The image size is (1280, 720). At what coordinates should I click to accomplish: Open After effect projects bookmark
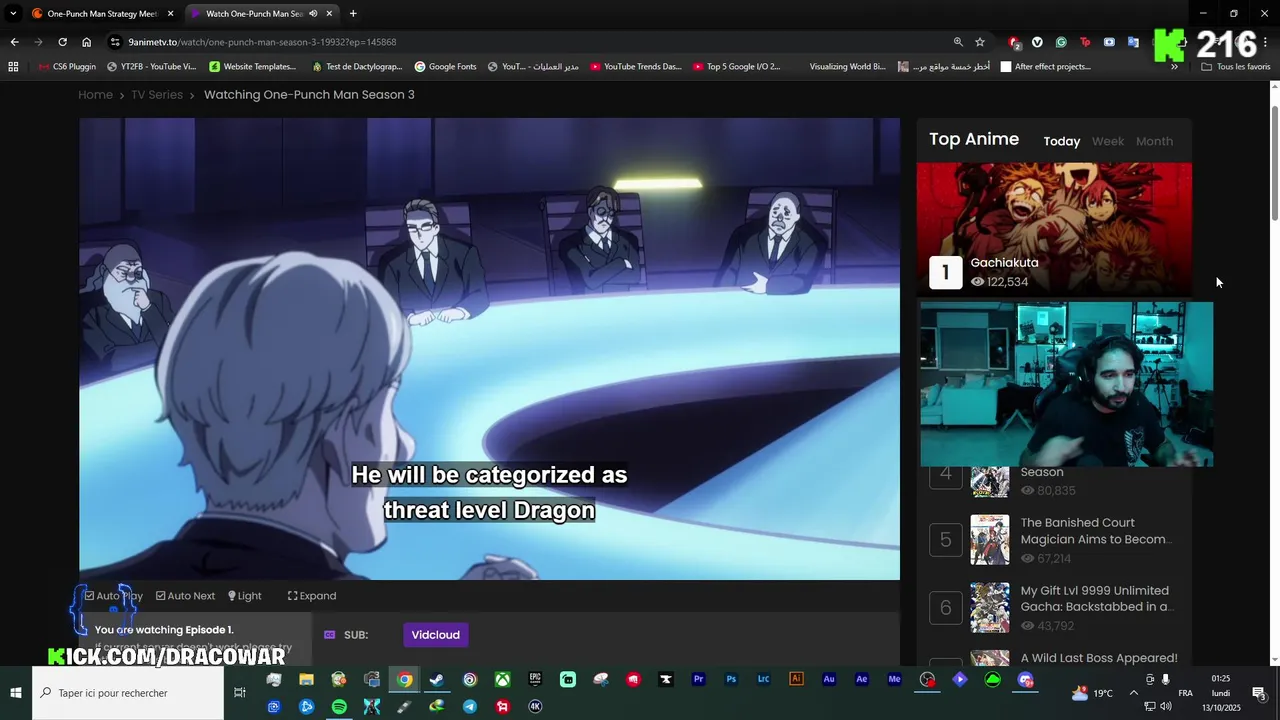[1045, 67]
